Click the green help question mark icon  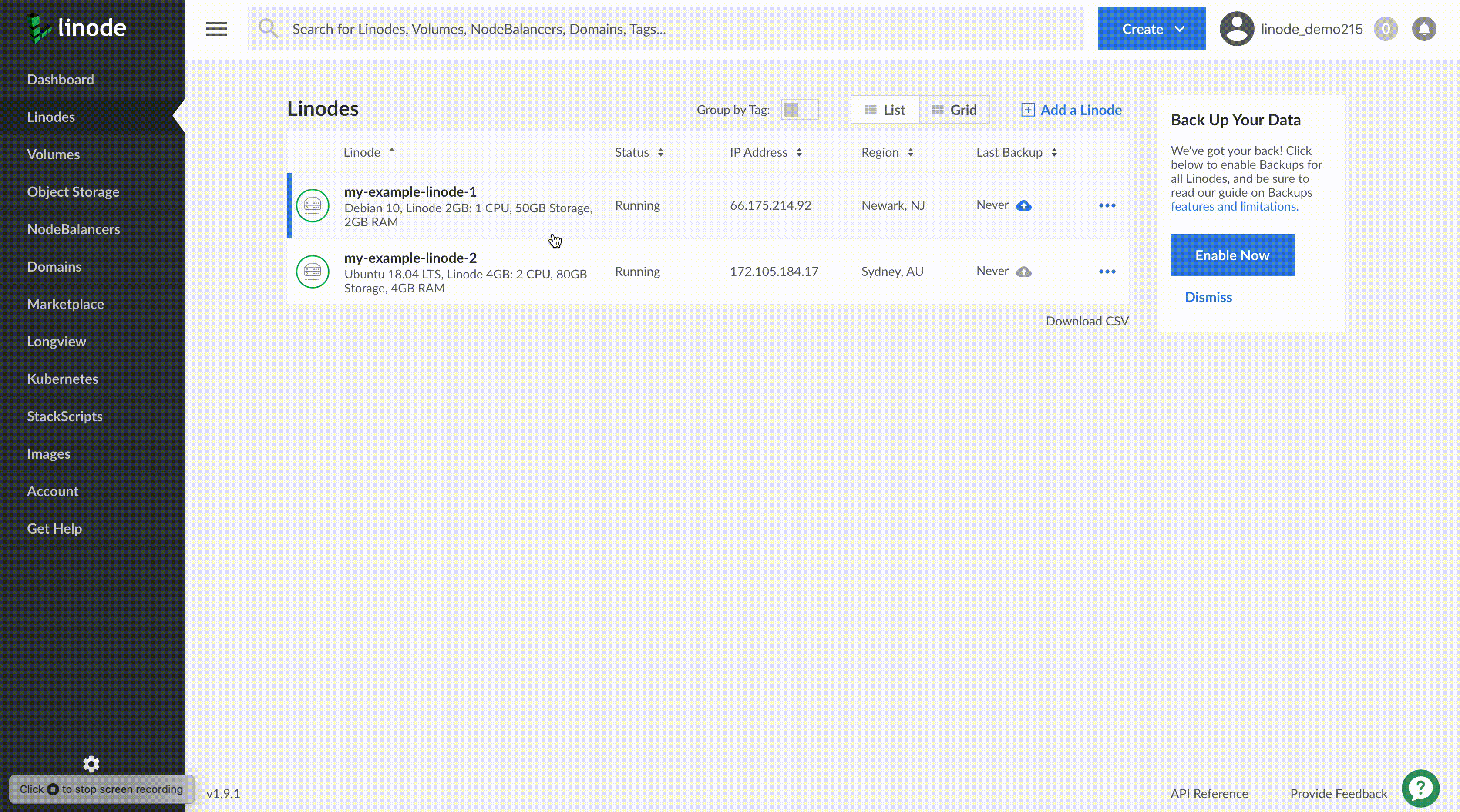1420,788
